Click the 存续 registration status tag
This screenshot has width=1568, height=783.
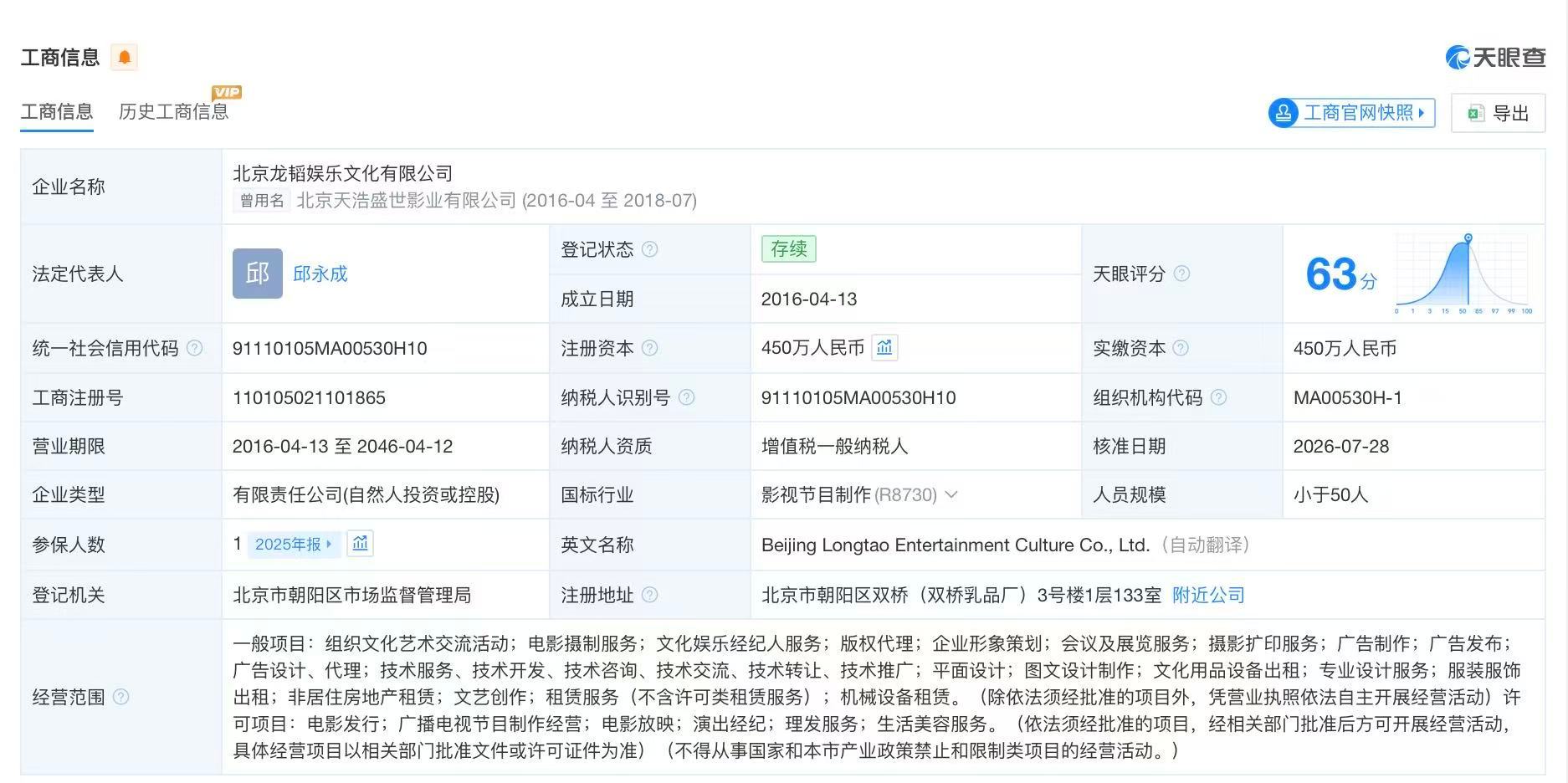pyautogui.click(x=788, y=248)
